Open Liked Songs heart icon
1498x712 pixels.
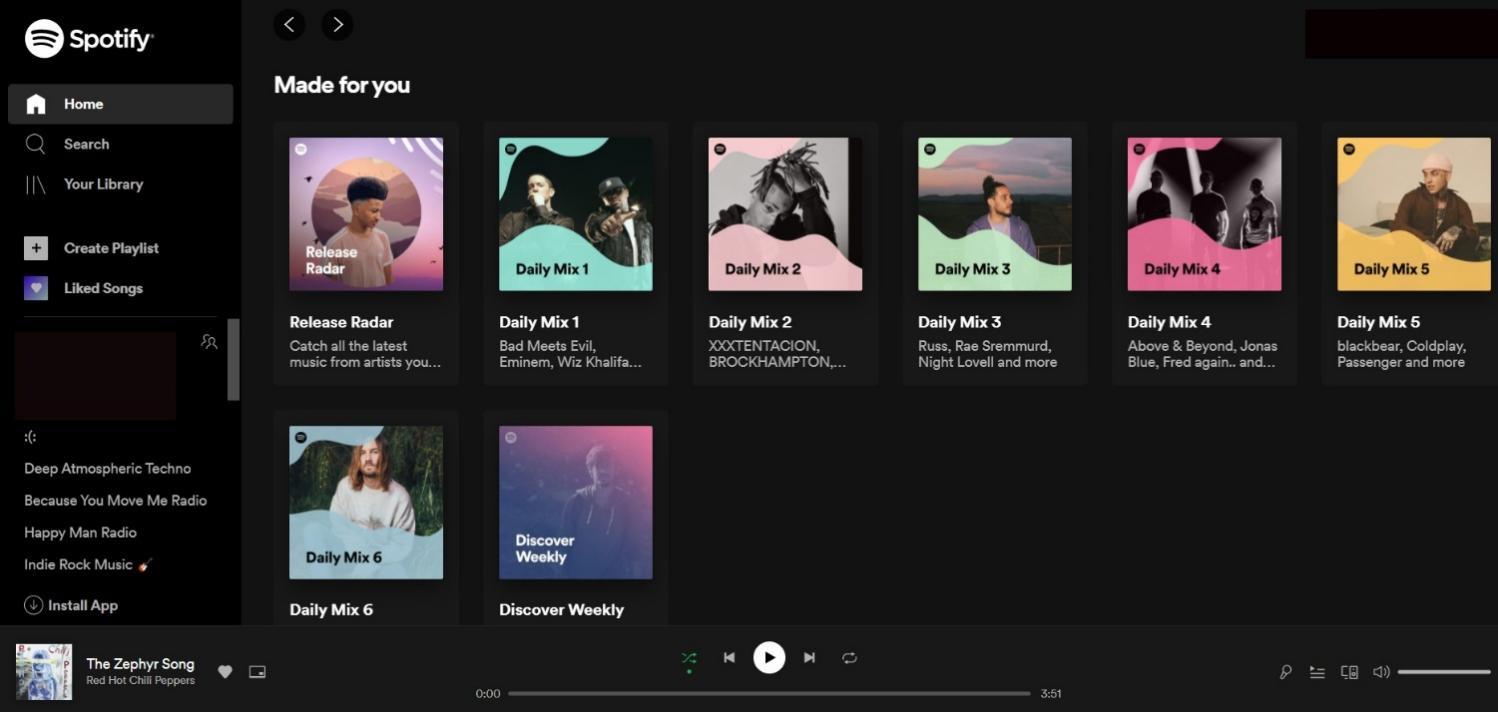(36, 288)
